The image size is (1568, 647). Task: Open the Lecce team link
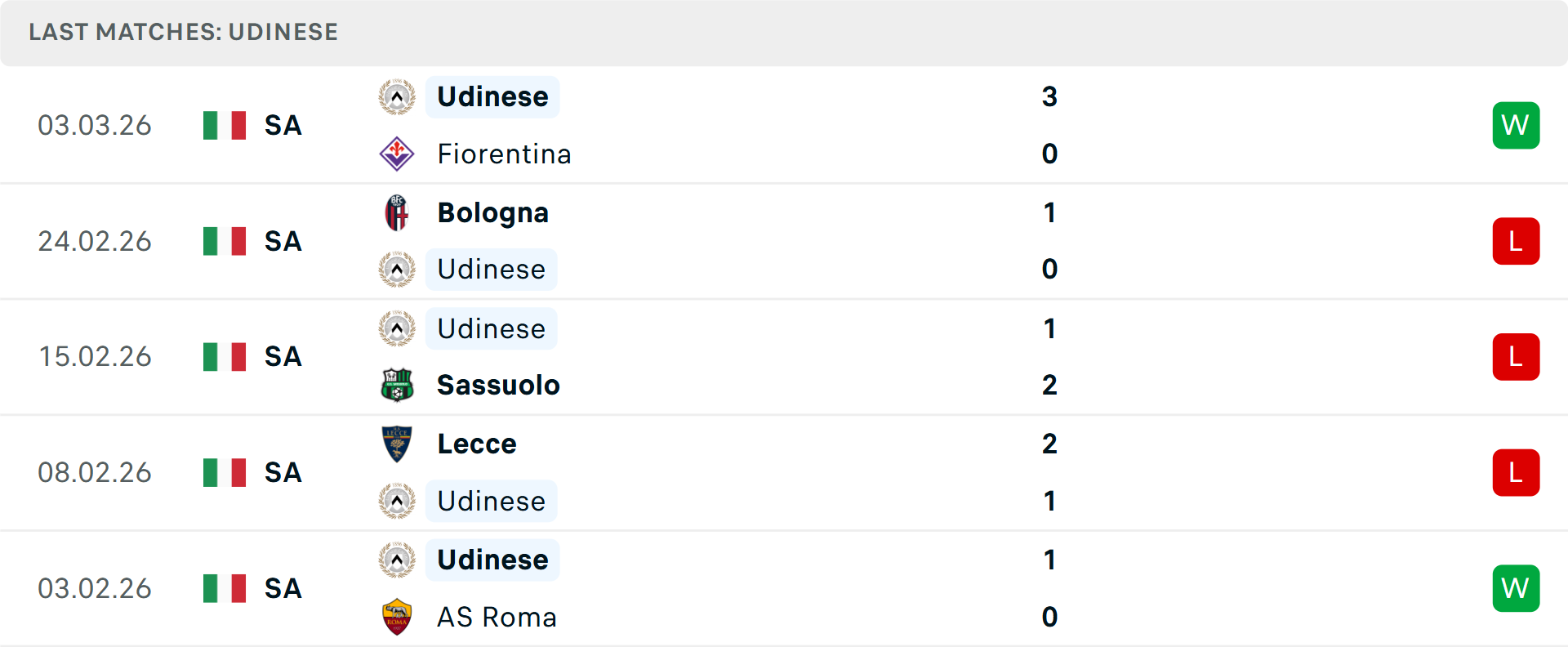[477, 444]
